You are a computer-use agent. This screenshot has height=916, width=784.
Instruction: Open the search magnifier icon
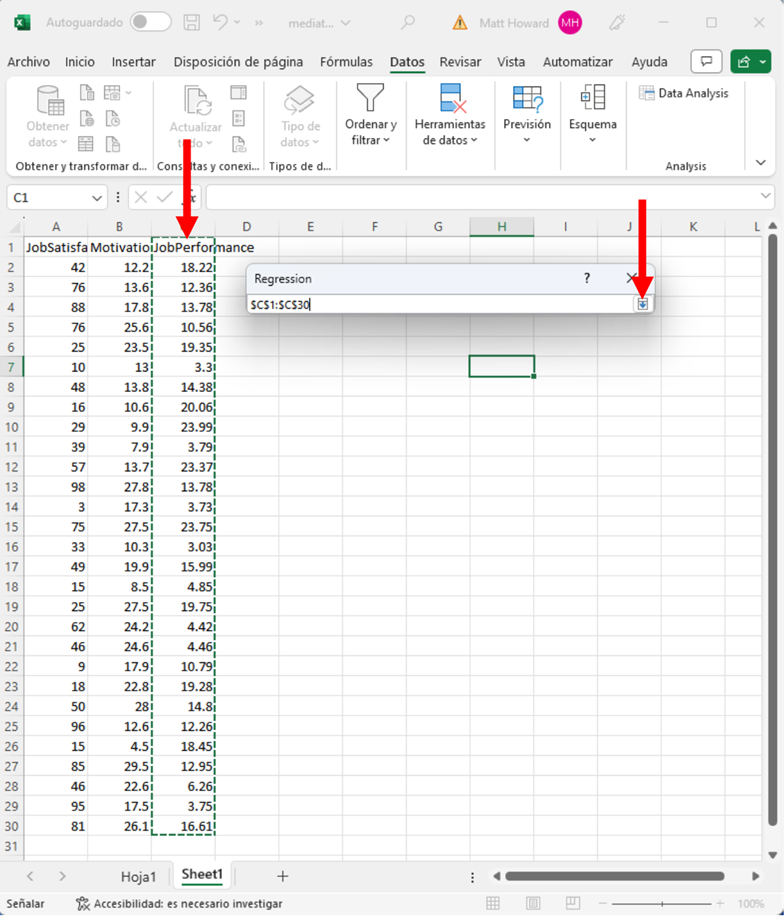(407, 22)
